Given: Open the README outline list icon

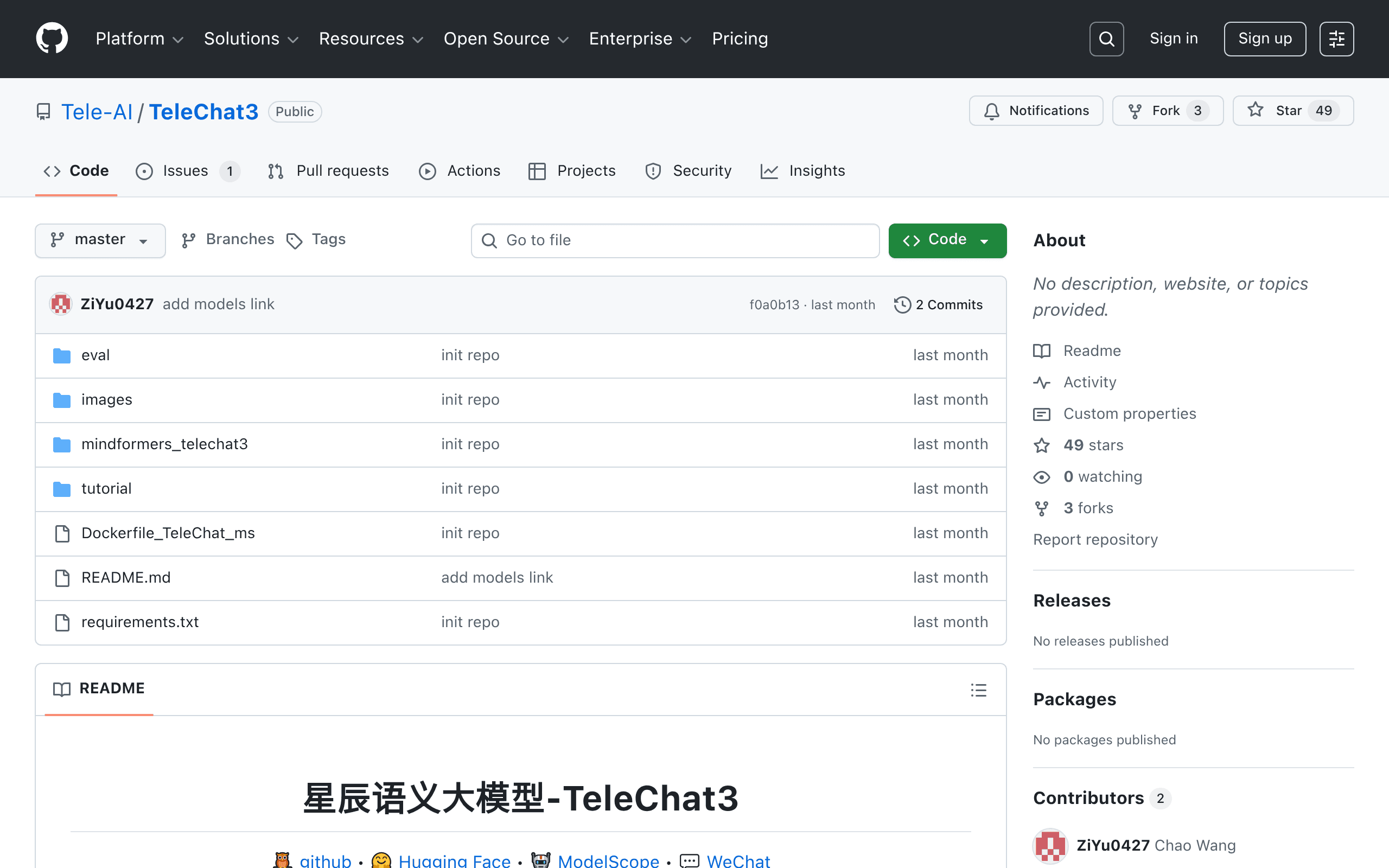Looking at the screenshot, I should (979, 690).
